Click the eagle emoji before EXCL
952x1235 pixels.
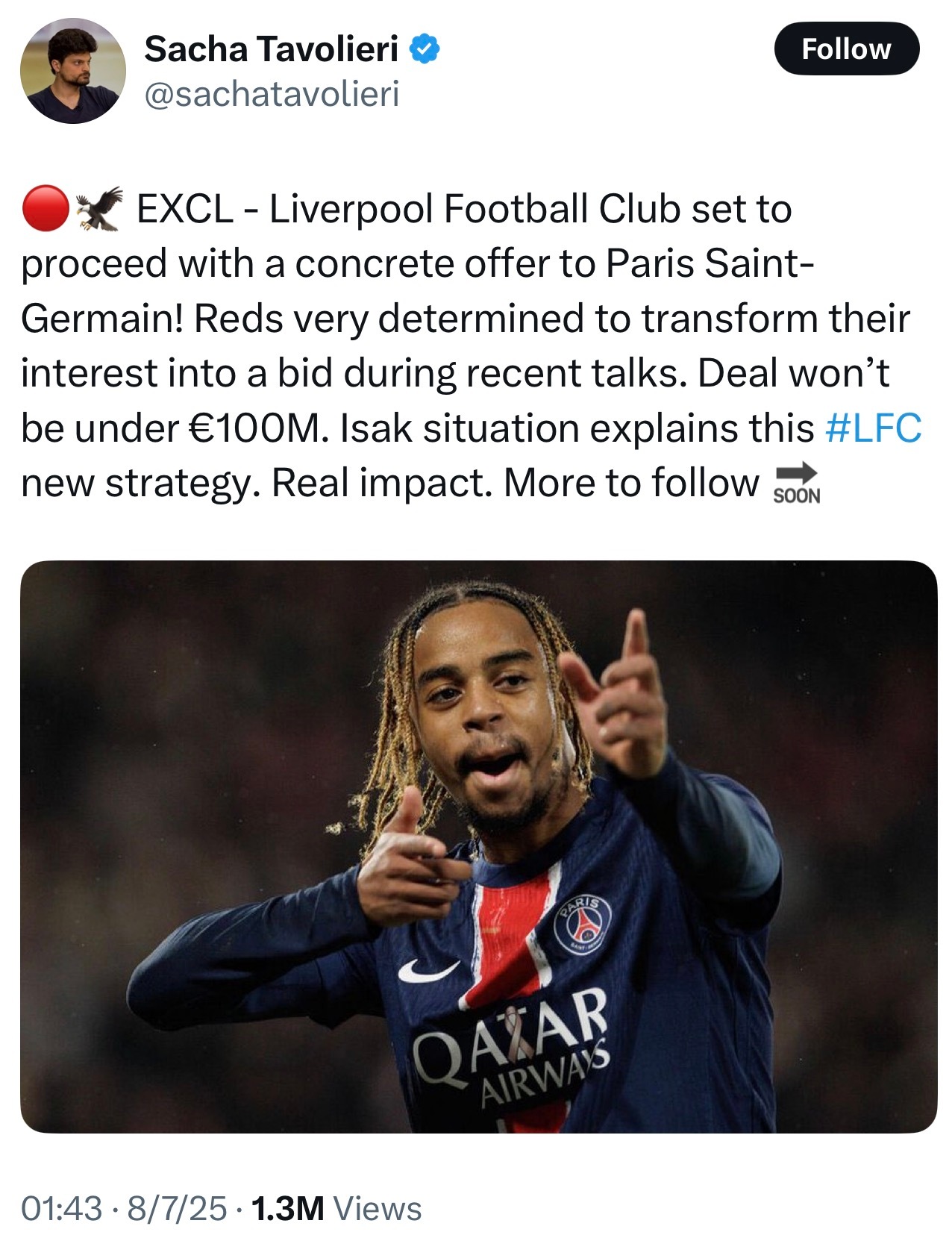tap(100, 209)
